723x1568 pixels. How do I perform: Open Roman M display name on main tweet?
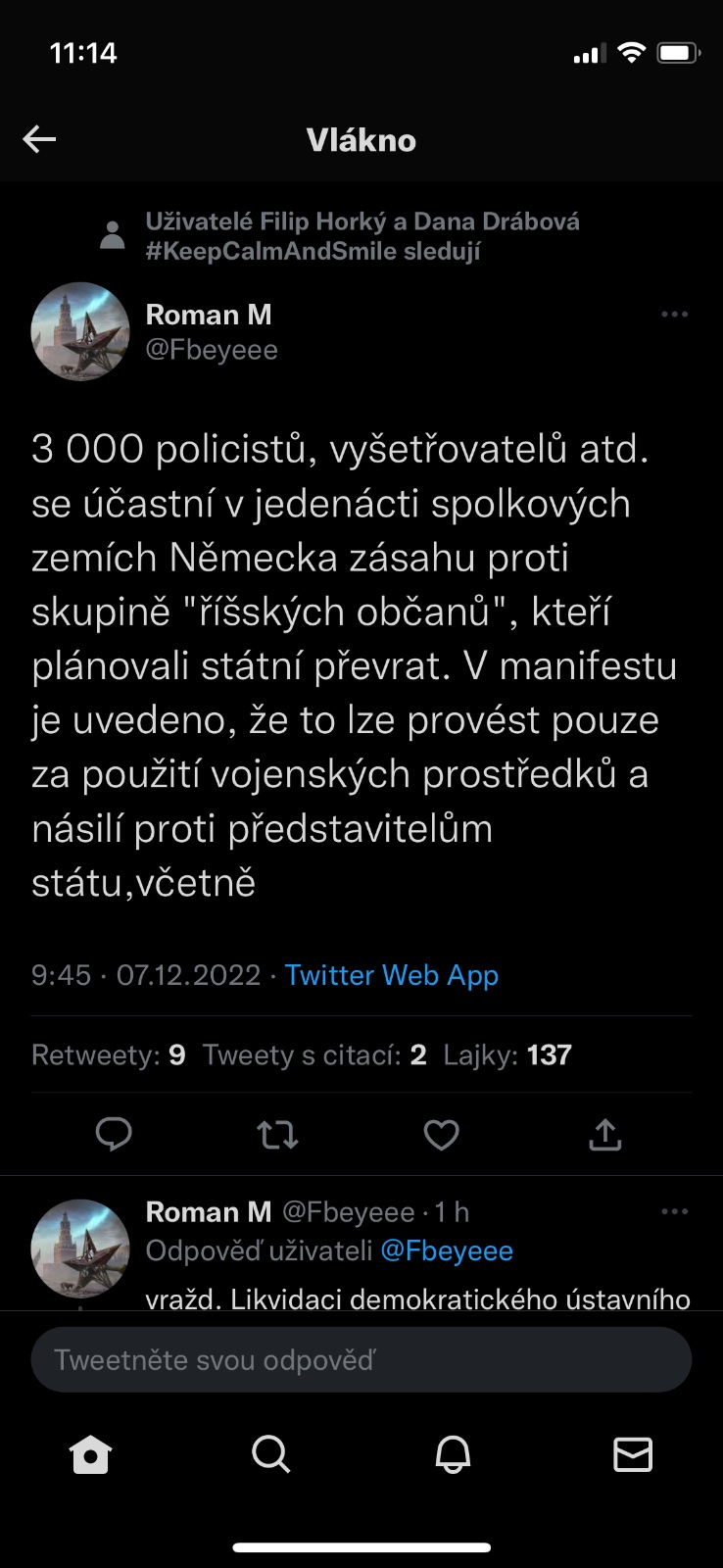pos(209,315)
